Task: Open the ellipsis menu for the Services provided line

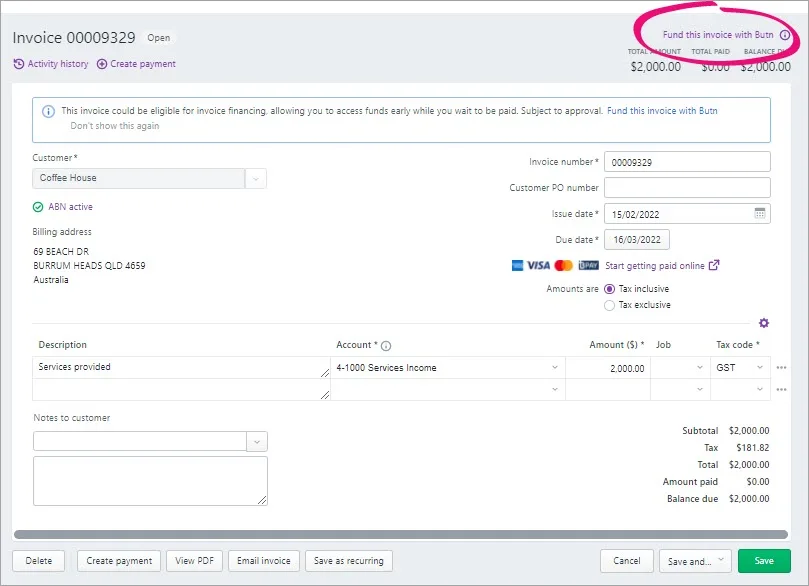Action: (783, 368)
